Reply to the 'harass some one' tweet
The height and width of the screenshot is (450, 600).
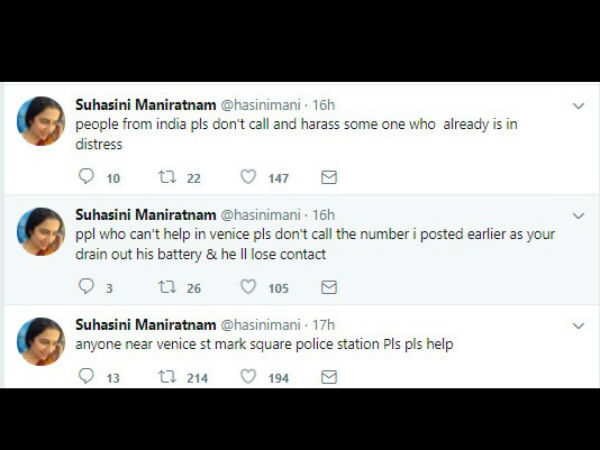point(86,177)
